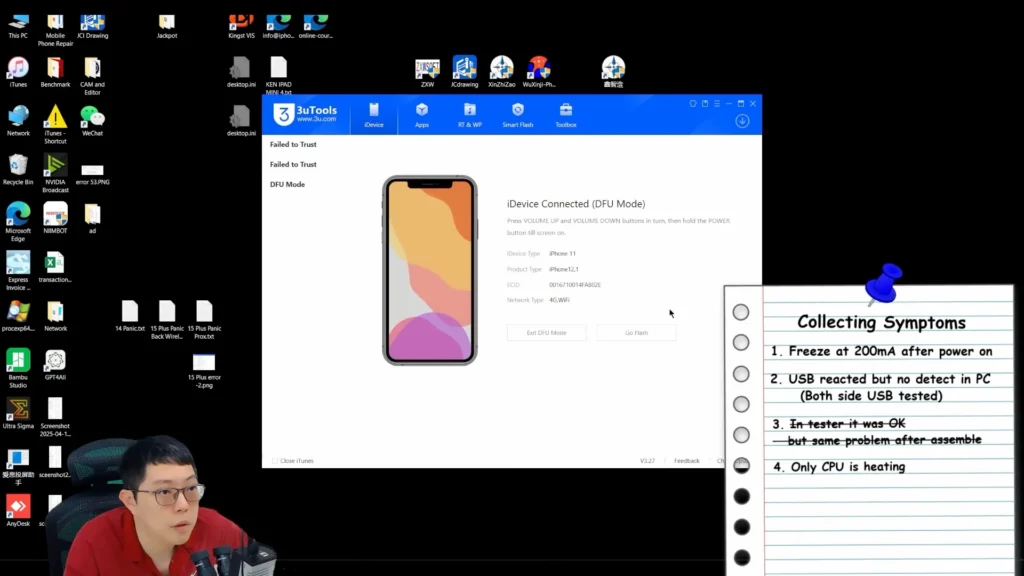1024x576 pixels.
Task: Select the Smart Flash tab
Action: [517, 115]
